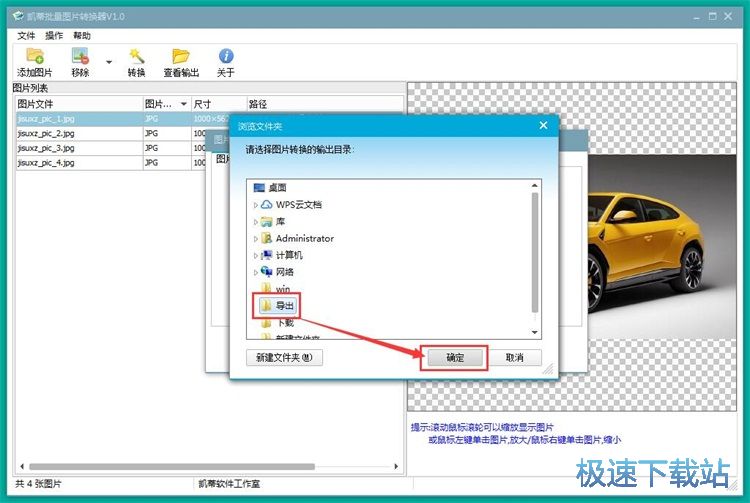
Task: Expand the Administrator tree node
Action: [x=255, y=239]
